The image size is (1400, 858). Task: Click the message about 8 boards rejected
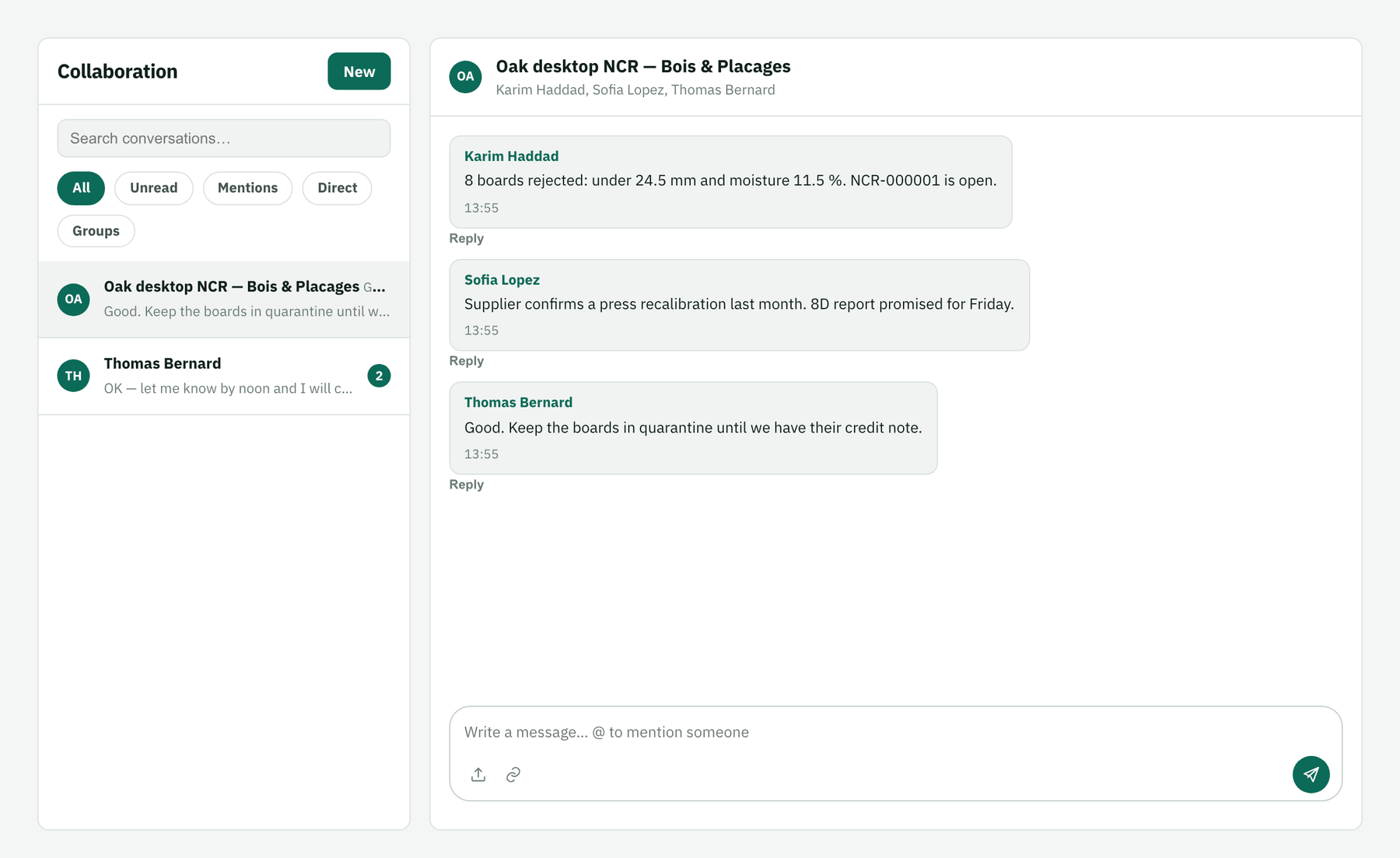730,180
